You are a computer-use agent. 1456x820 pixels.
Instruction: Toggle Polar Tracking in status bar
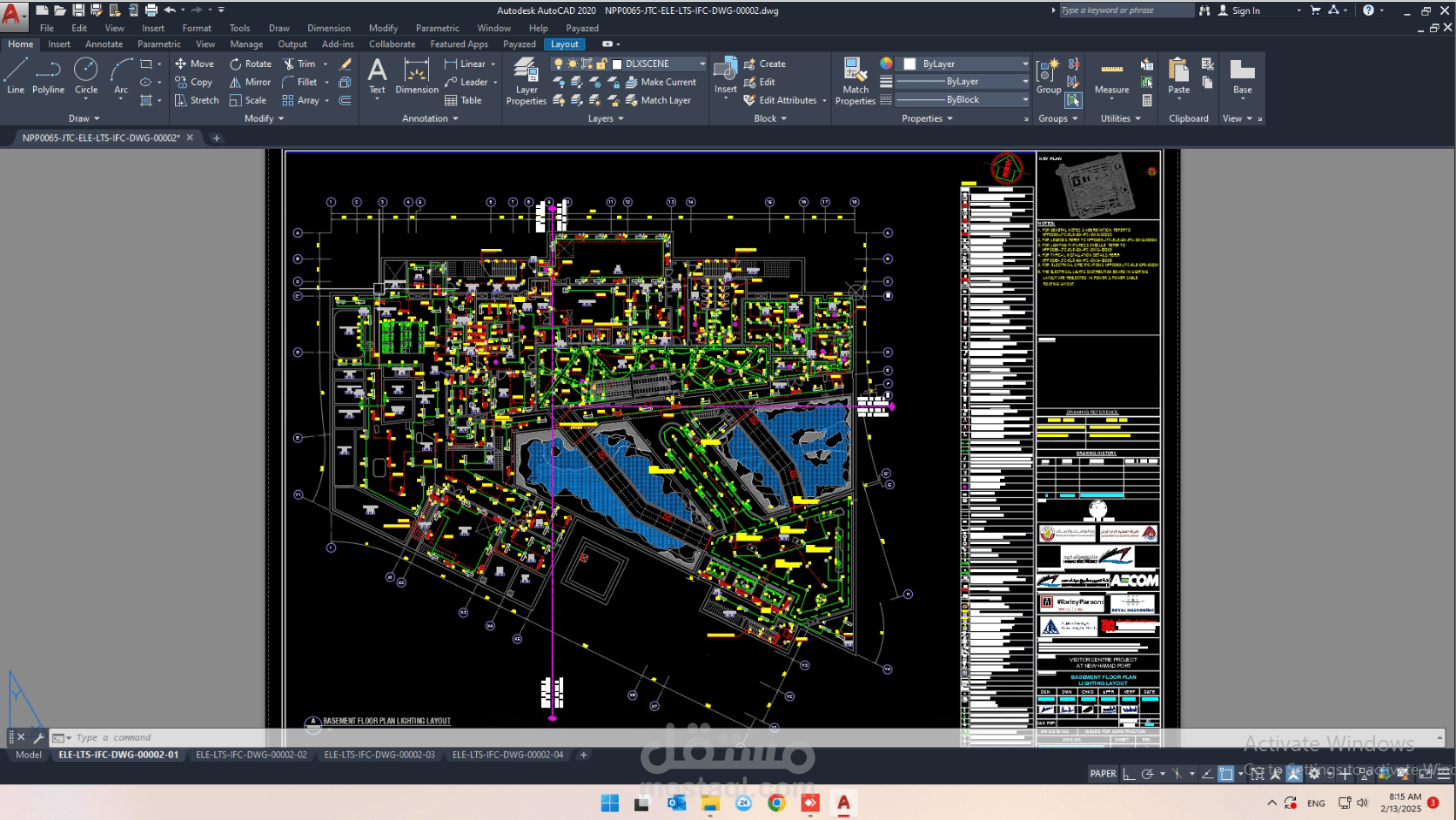1148,773
